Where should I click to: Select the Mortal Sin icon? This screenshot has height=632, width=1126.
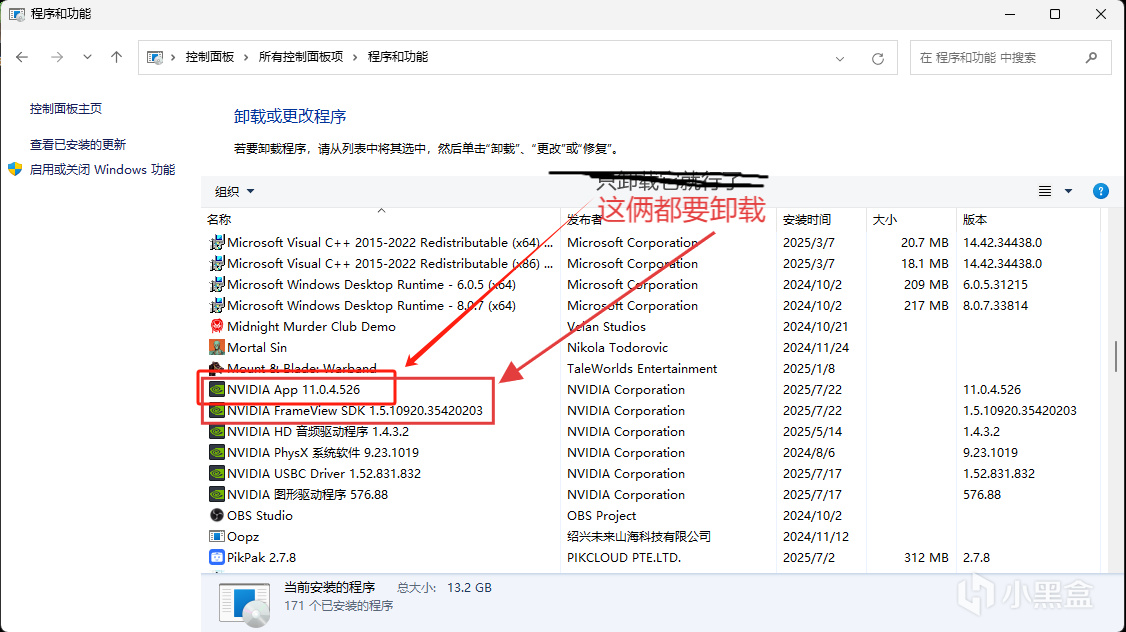click(x=217, y=348)
